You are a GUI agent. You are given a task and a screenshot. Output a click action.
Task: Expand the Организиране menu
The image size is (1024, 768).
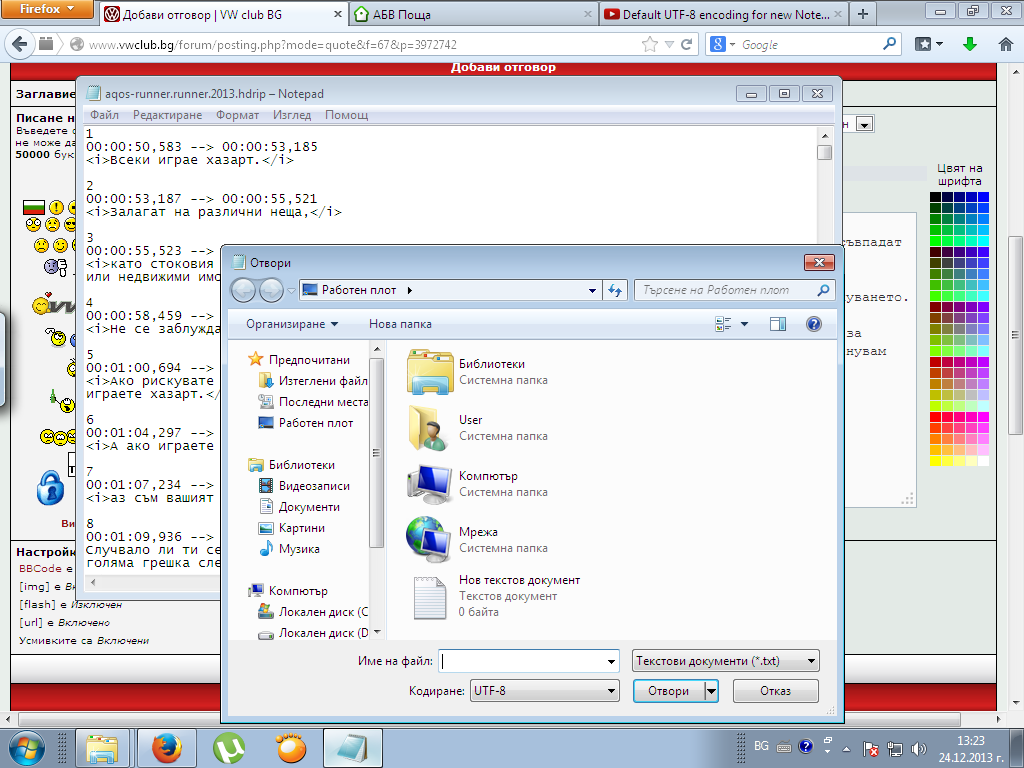click(x=292, y=324)
